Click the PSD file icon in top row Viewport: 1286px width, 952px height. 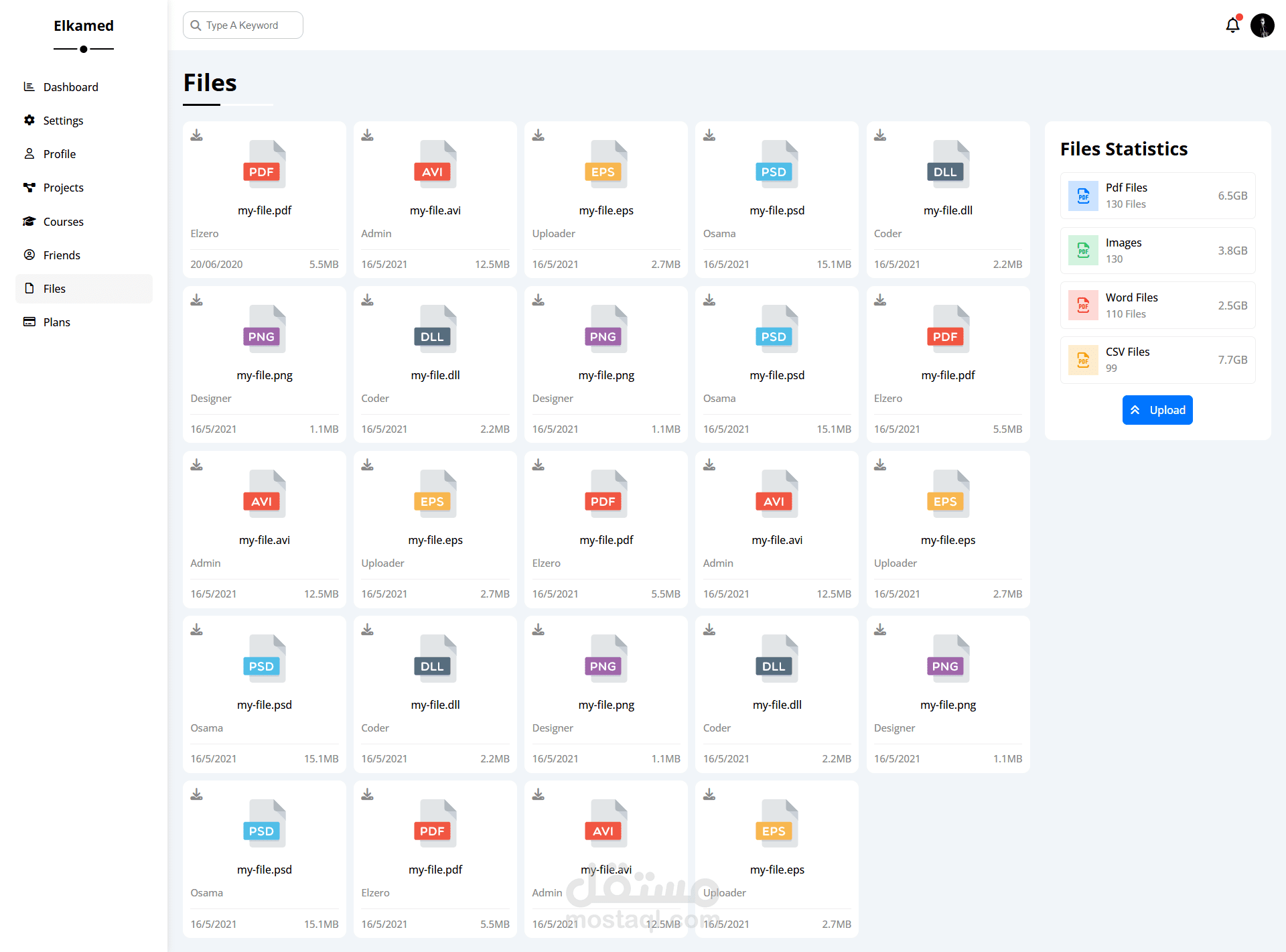point(776,165)
